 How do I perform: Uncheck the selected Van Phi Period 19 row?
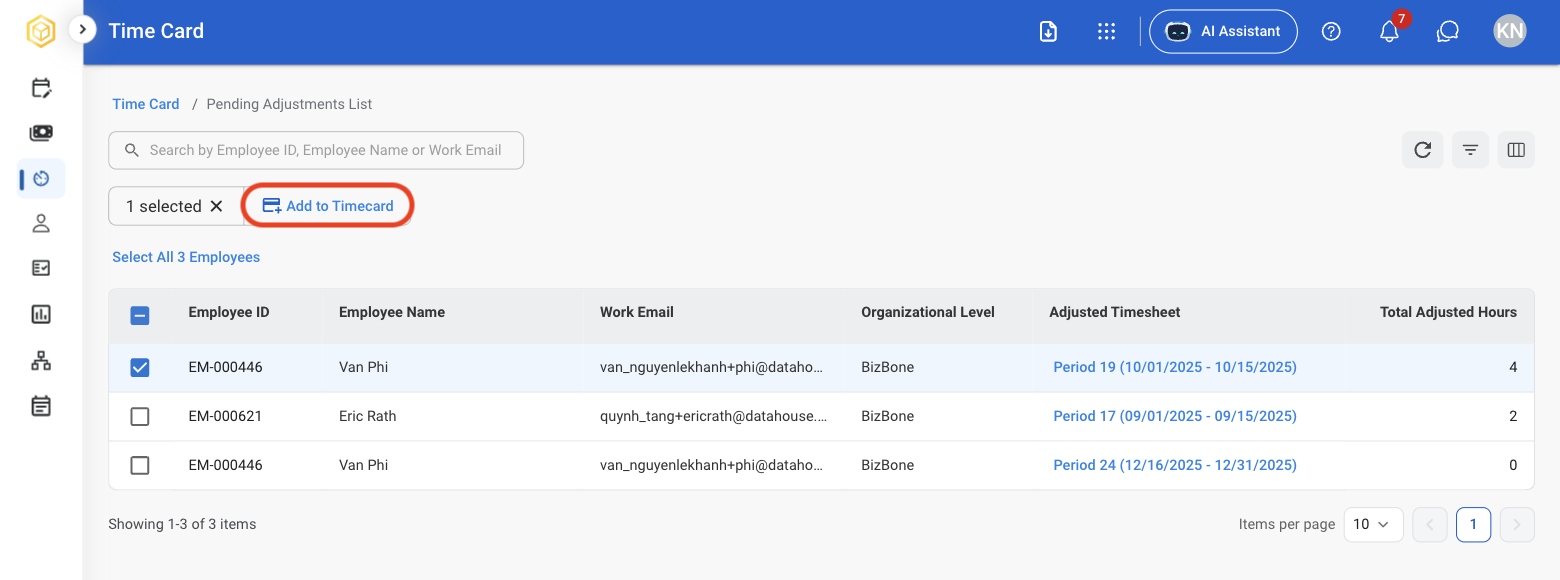tap(140, 368)
